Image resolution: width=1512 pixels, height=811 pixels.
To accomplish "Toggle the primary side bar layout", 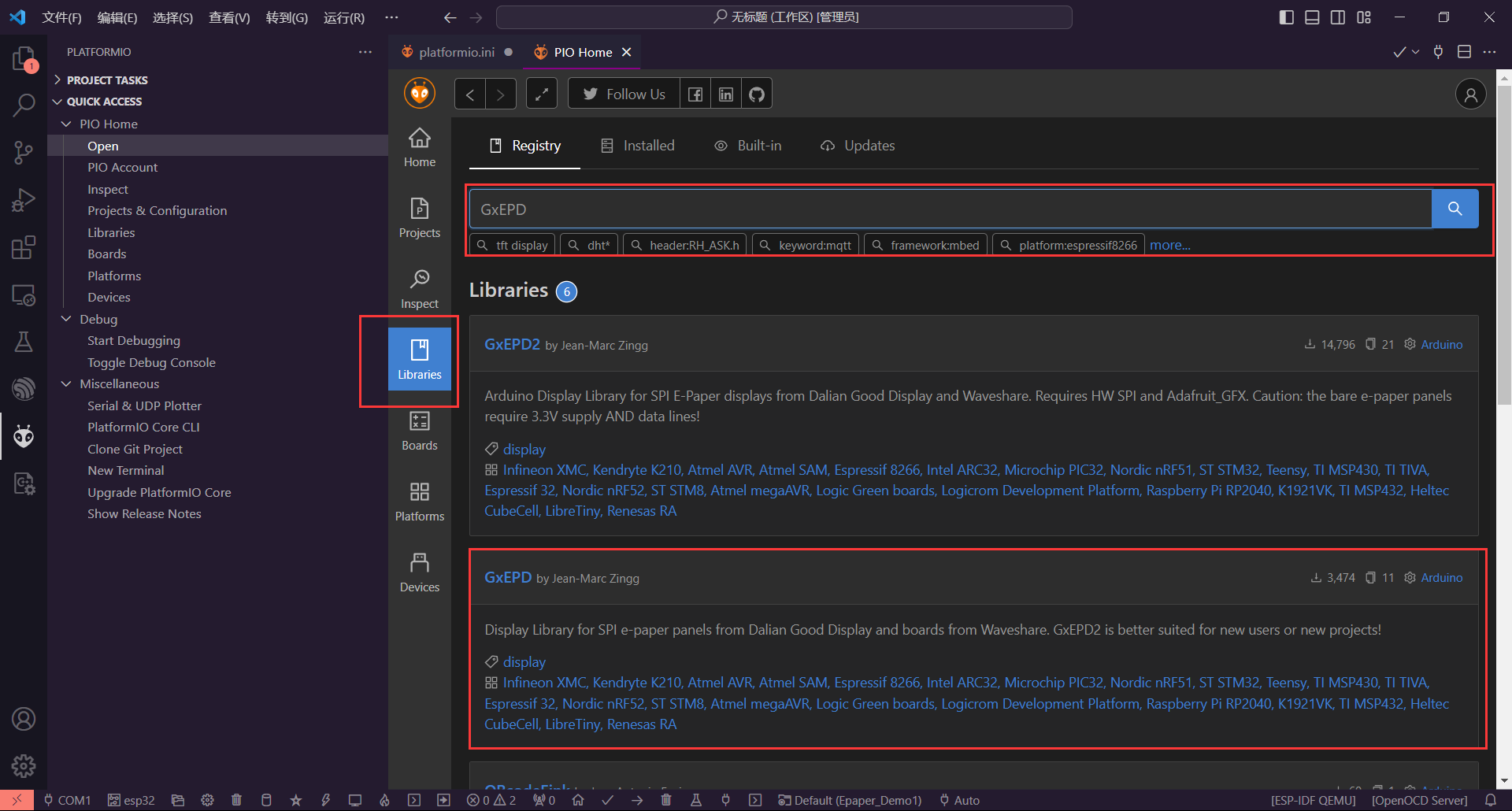I will [1286, 17].
